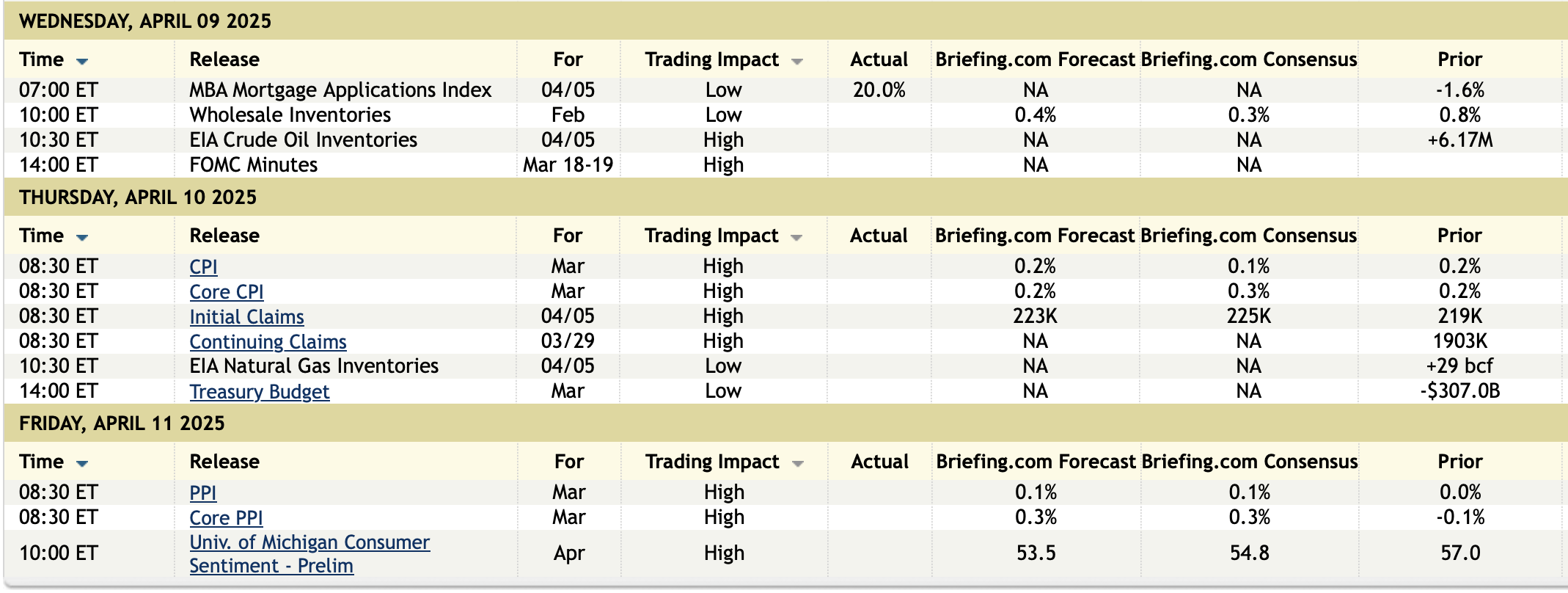1568x593 pixels.
Task: Open the Core CPI link
Action: coord(226,291)
